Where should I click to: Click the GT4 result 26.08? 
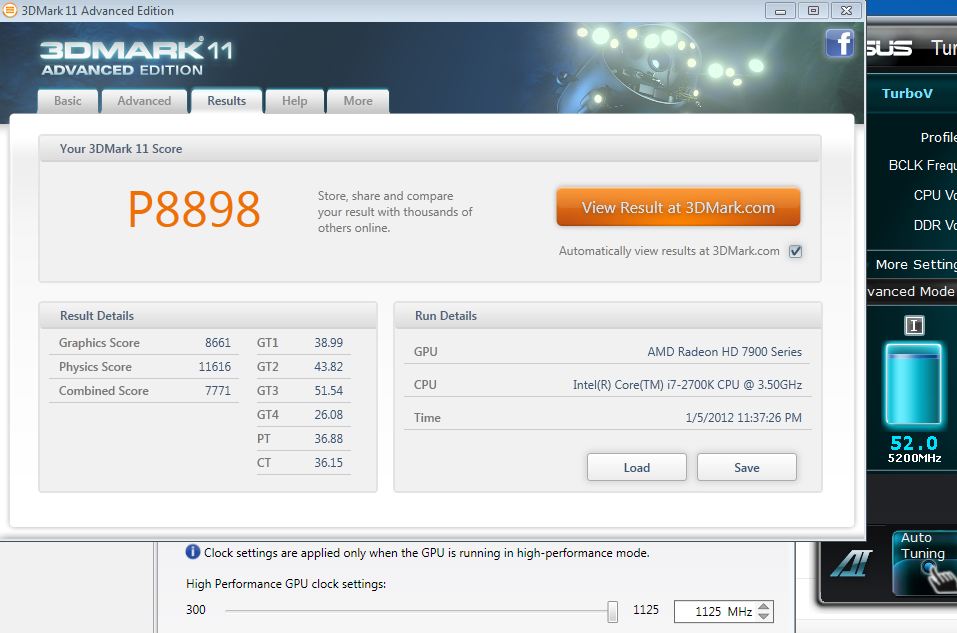[328, 414]
